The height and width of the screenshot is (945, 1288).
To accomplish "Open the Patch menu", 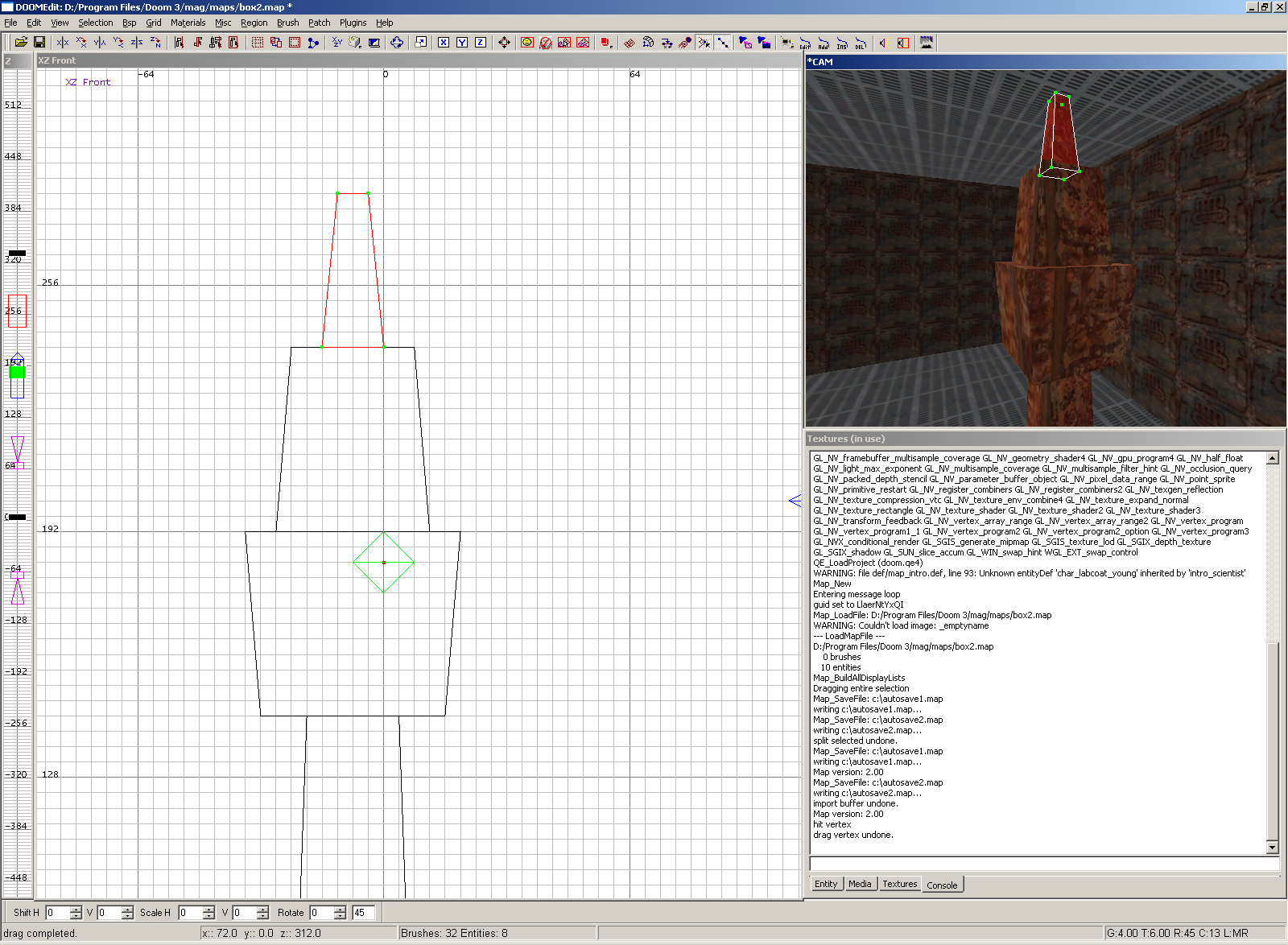I will tap(319, 23).
